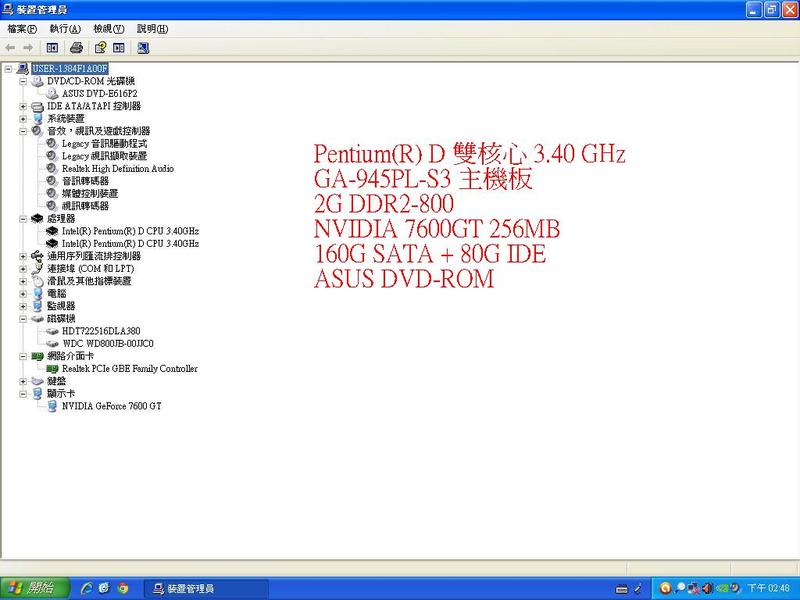800x600 pixels.
Task: Select the 視訊轉碼器 device entry
Action: point(85,206)
